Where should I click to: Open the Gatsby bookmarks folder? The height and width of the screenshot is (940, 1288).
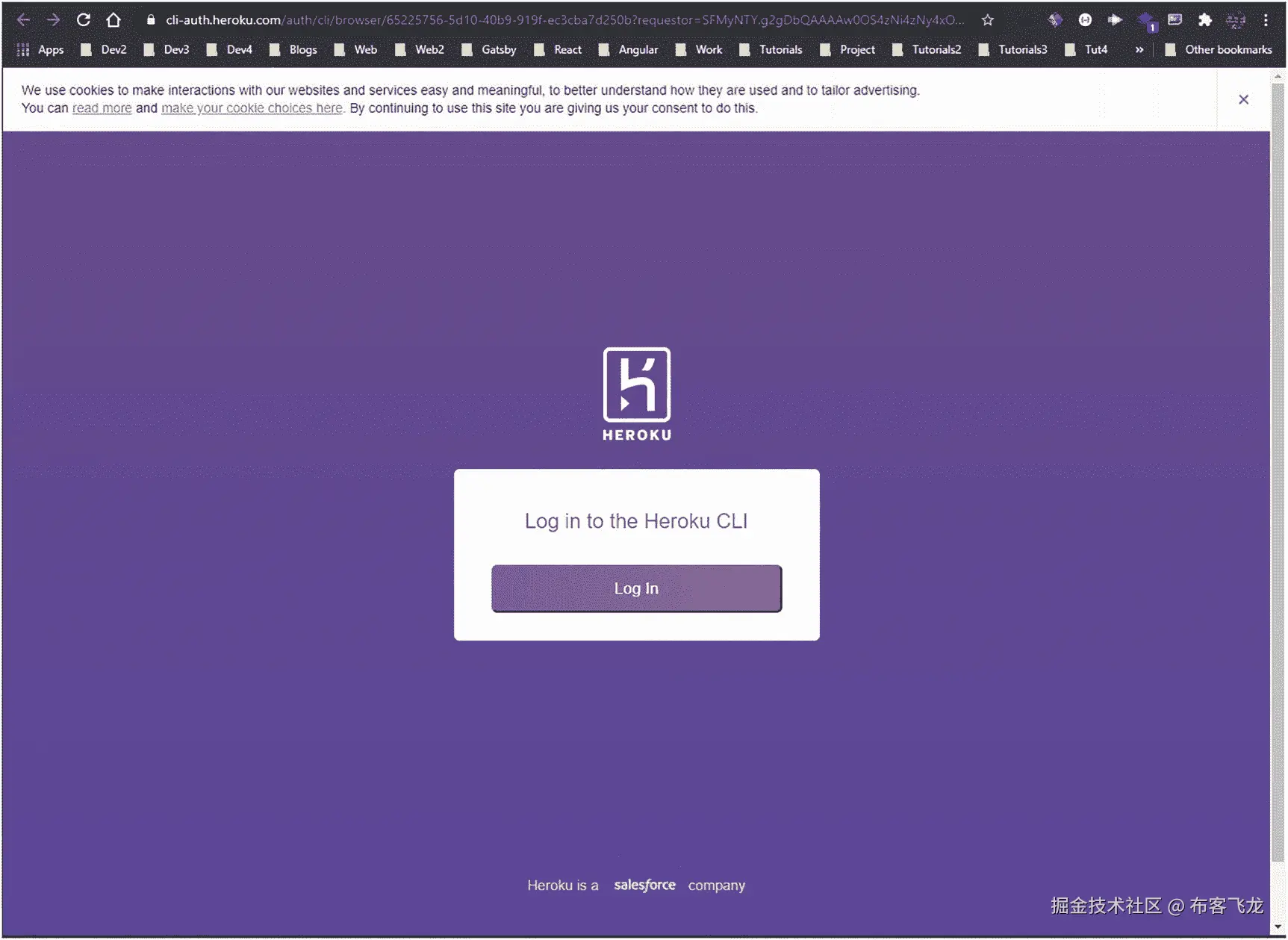(x=488, y=50)
